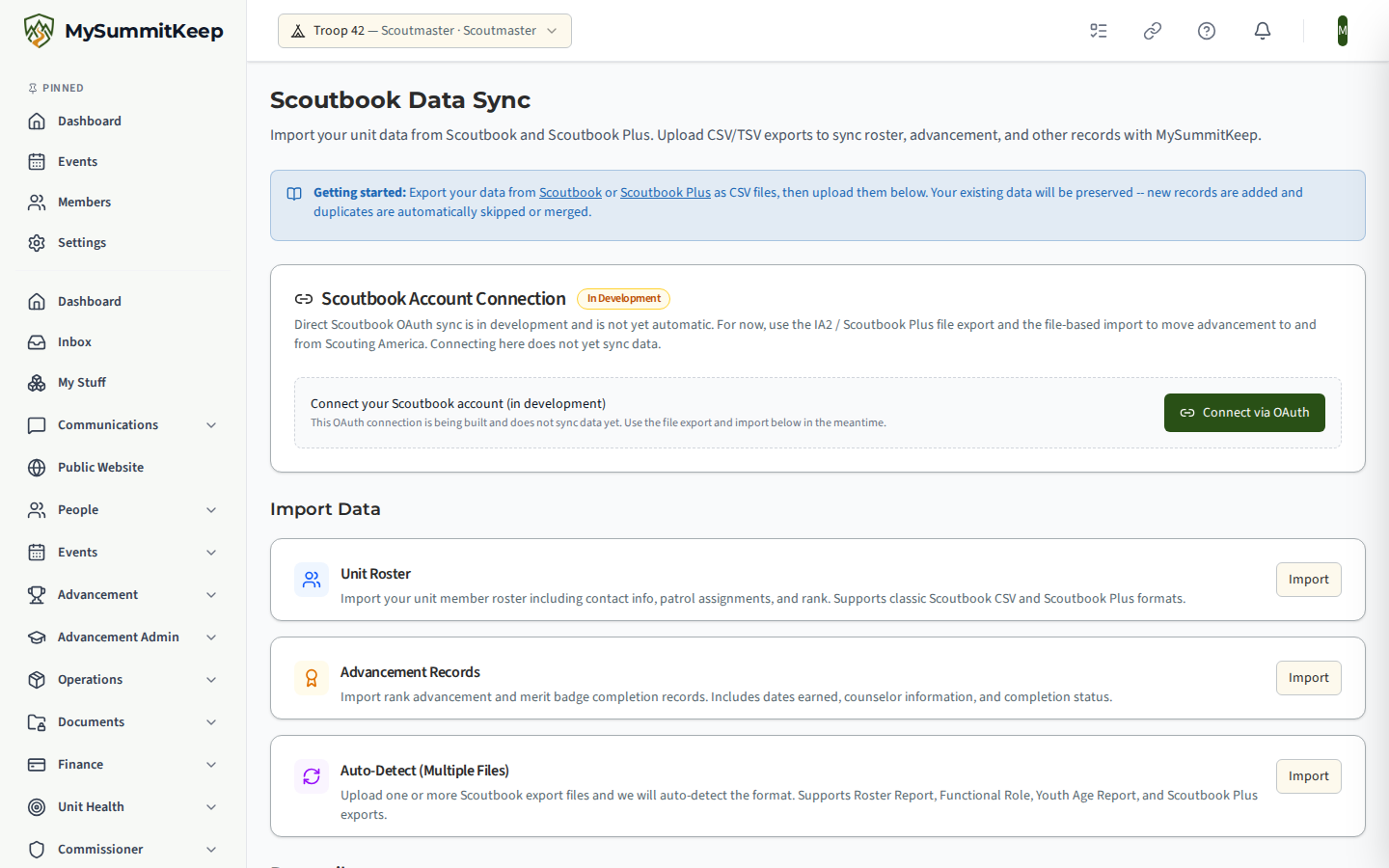
Task: Open My Stuff in the sidebar
Action: (123, 383)
